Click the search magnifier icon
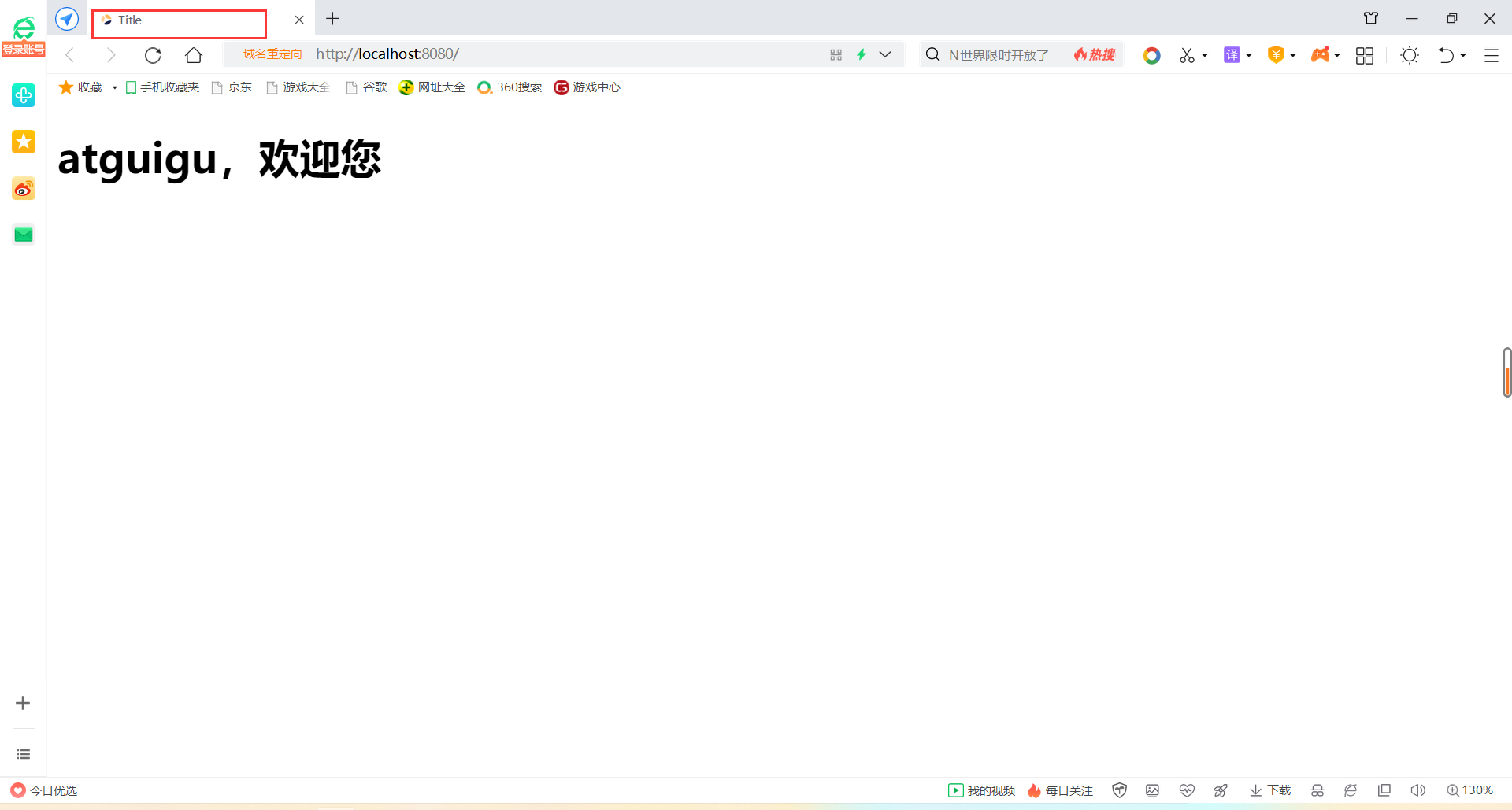The width and height of the screenshot is (1512, 810). click(x=933, y=54)
